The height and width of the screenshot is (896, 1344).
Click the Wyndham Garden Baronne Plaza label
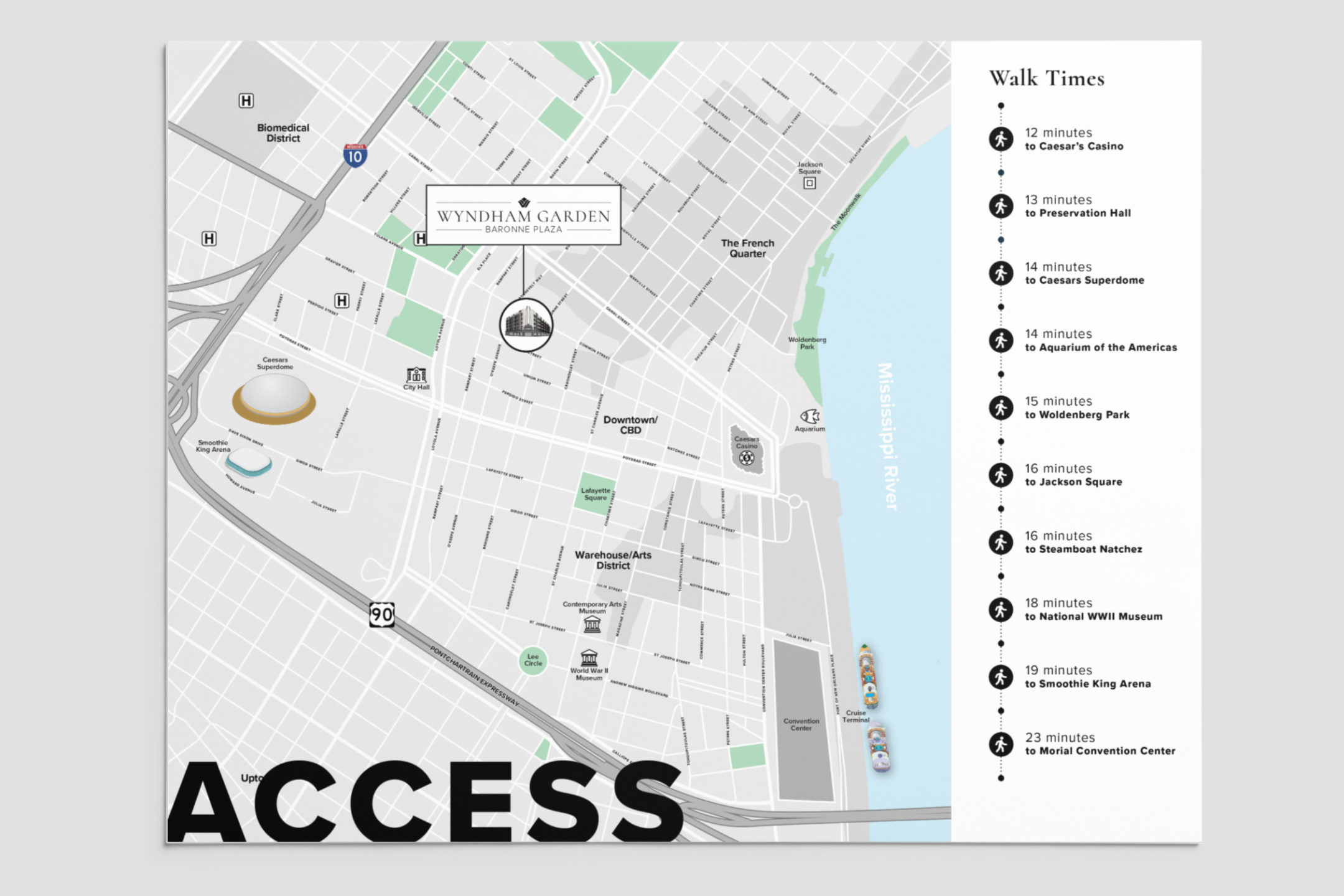click(523, 215)
